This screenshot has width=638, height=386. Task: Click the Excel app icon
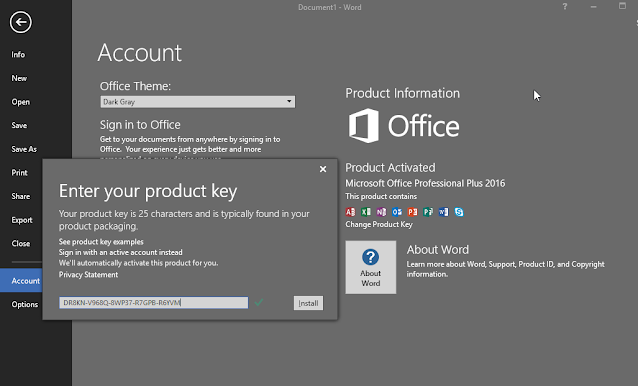tap(366, 212)
